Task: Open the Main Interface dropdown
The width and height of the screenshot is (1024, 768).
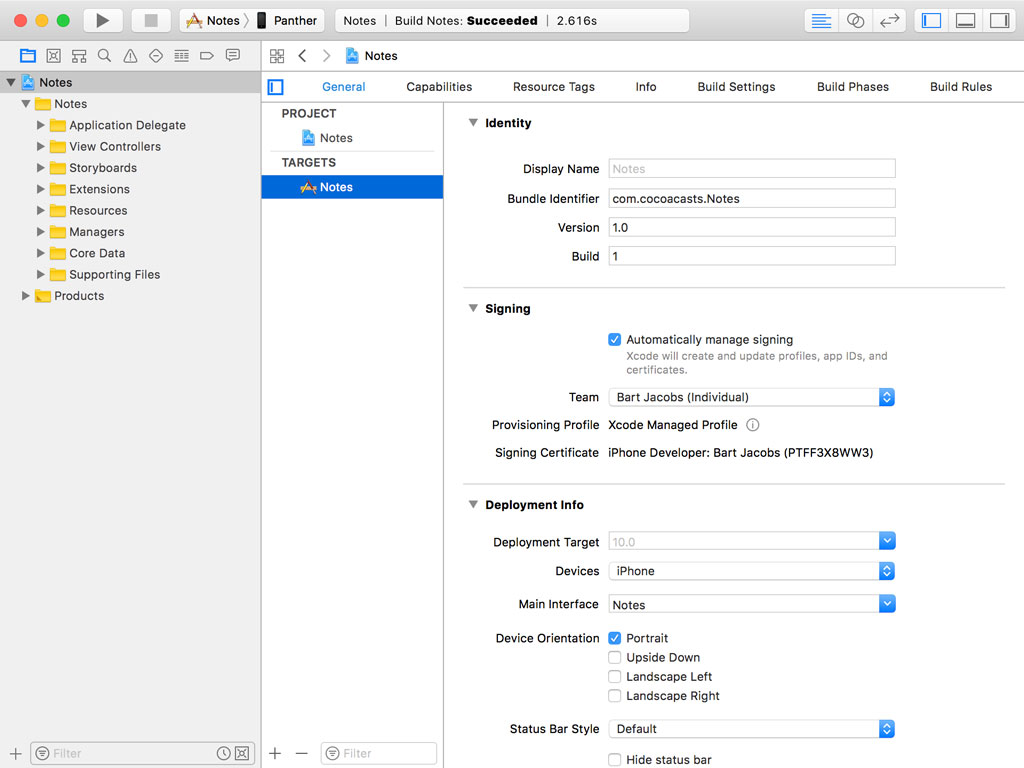Action: pyautogui.click(x=887, y=605)
